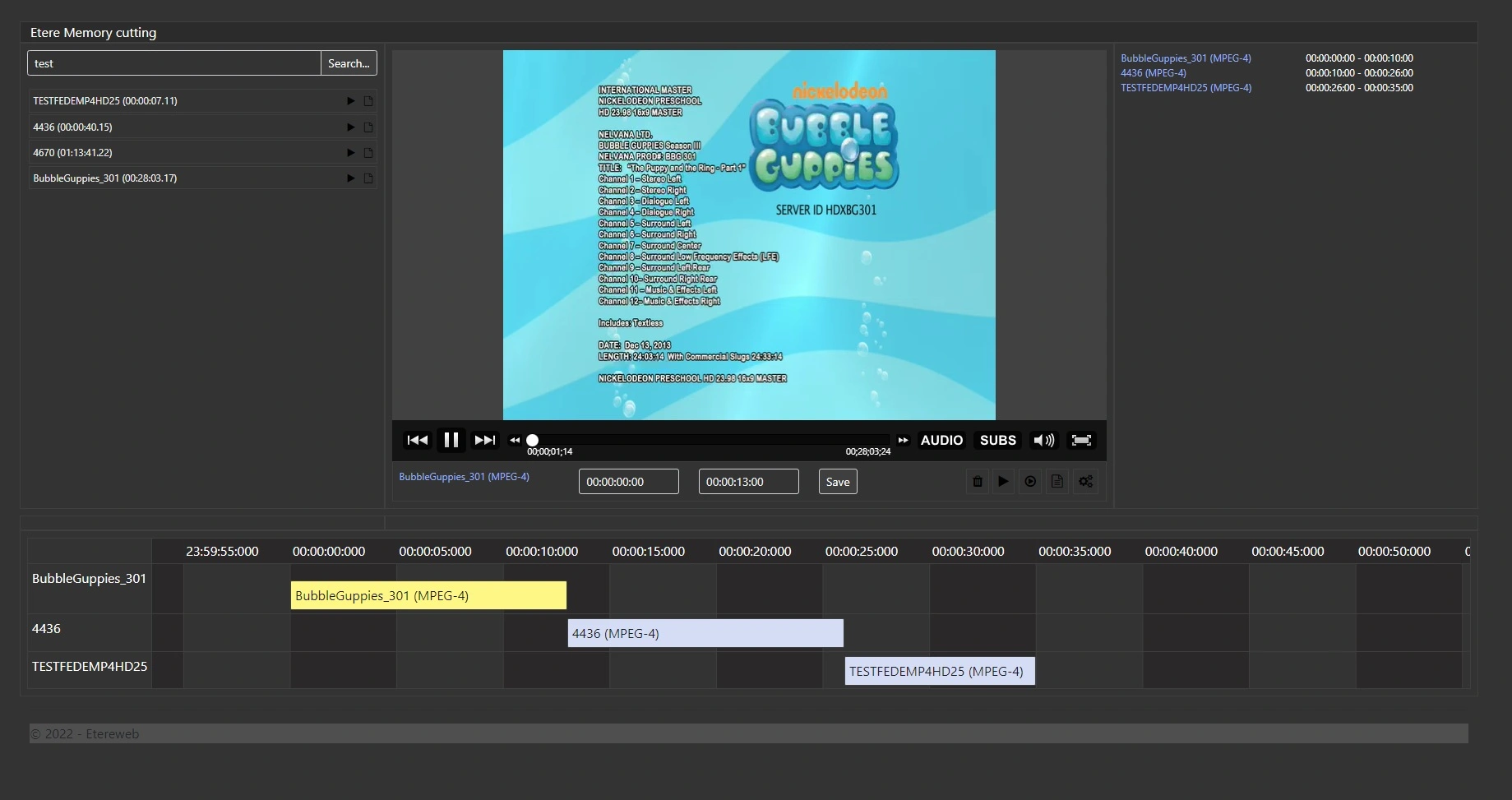Click the rewind double-arrow icon

pos(515,440)
